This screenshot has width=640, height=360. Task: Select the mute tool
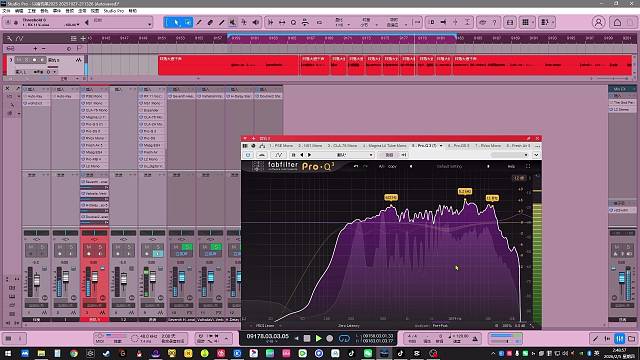click(x=232, y=22)
